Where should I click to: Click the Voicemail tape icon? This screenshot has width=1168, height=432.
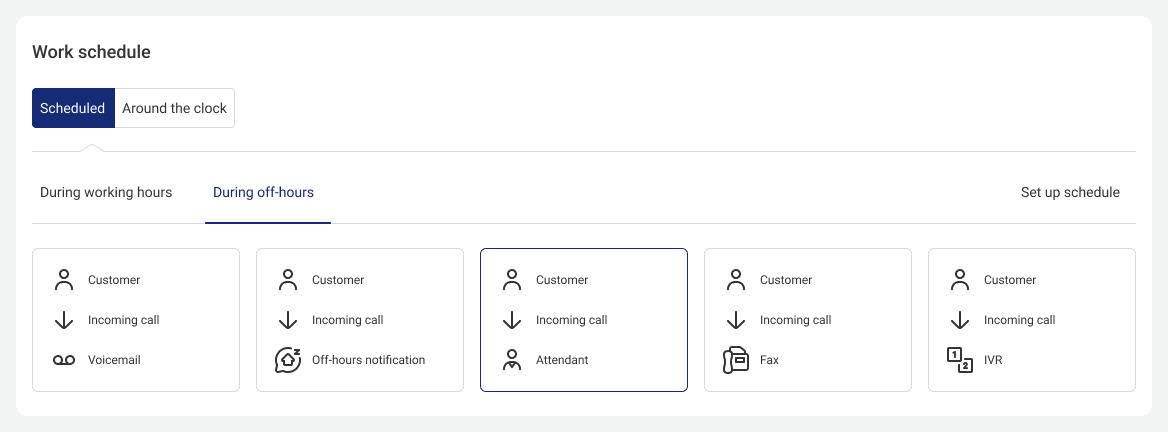click(x=64, y=360)
